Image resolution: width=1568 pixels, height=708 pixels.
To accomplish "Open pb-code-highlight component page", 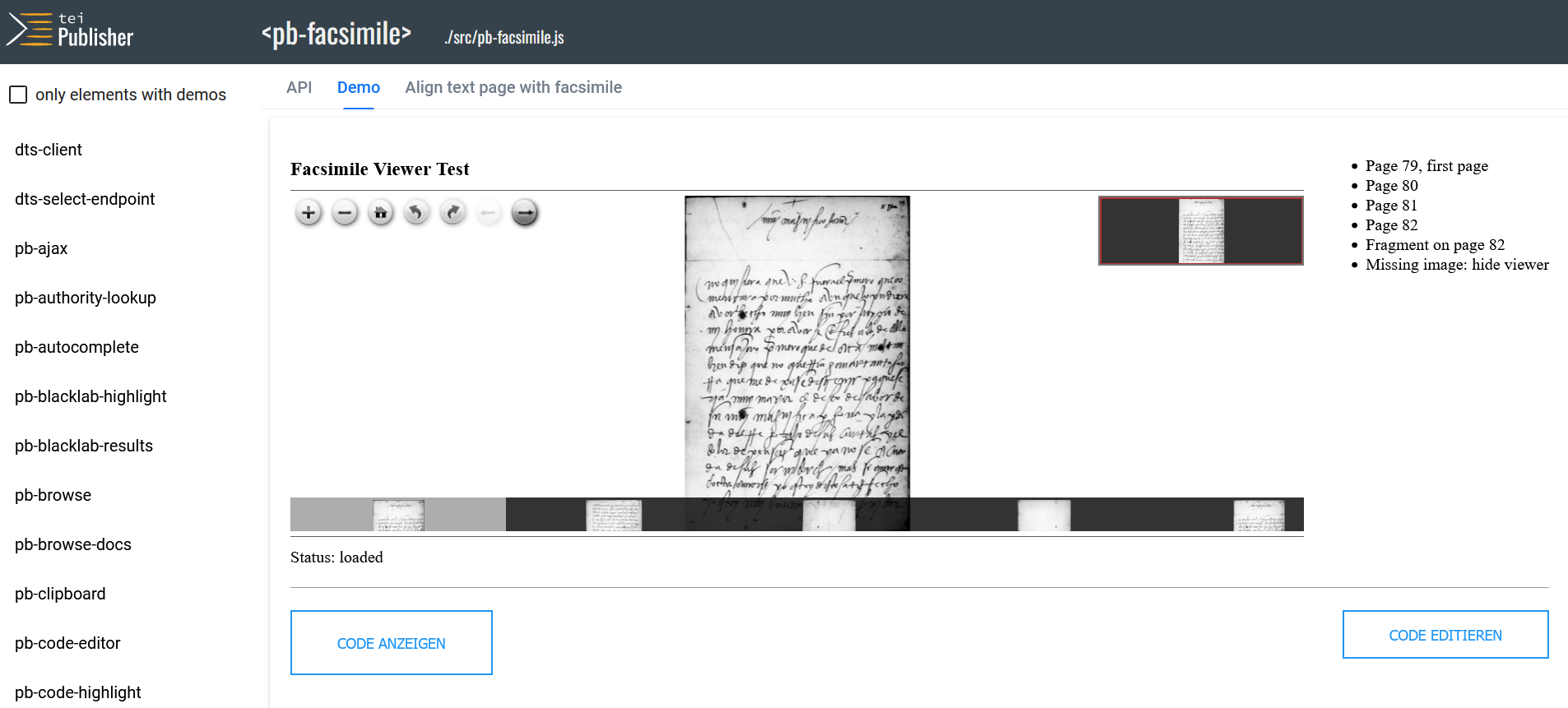I will tap(78, 692).
